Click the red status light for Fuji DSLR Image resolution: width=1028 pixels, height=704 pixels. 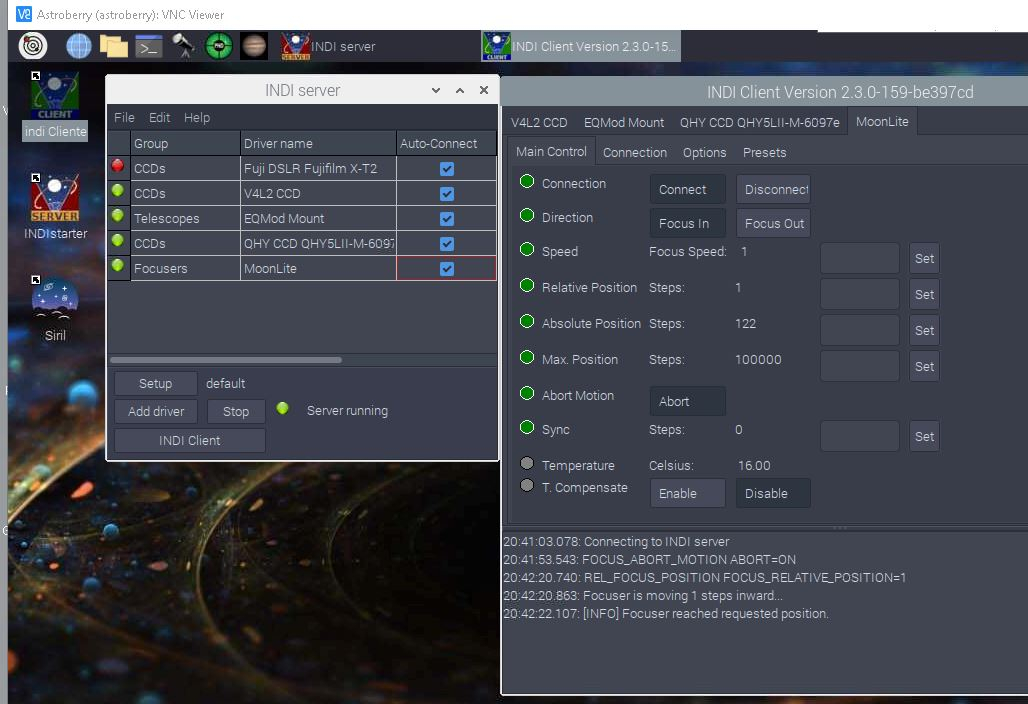pos(118,166)
